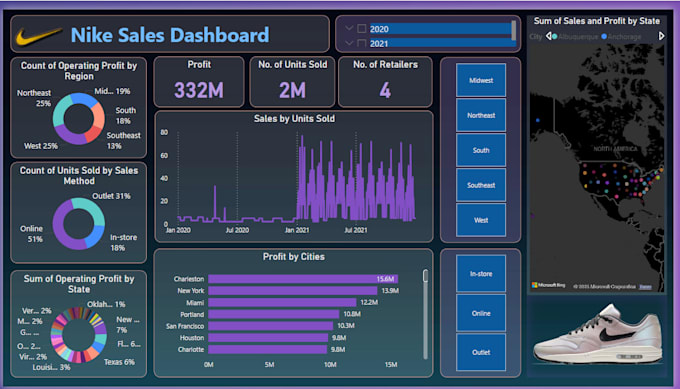Click the Microsoft Bing logo
The width and height of the screenshot is (680, 389).
click(548, 285)
